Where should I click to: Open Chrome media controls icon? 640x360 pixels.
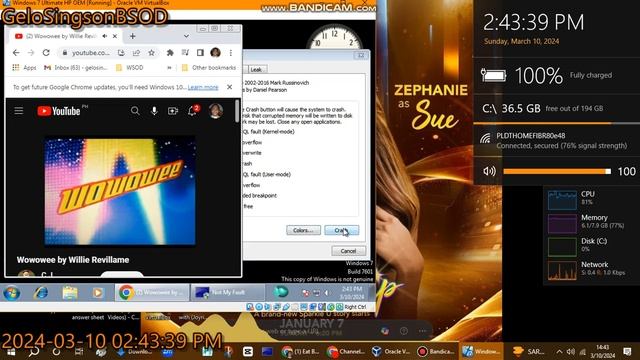tap(185, 53)
